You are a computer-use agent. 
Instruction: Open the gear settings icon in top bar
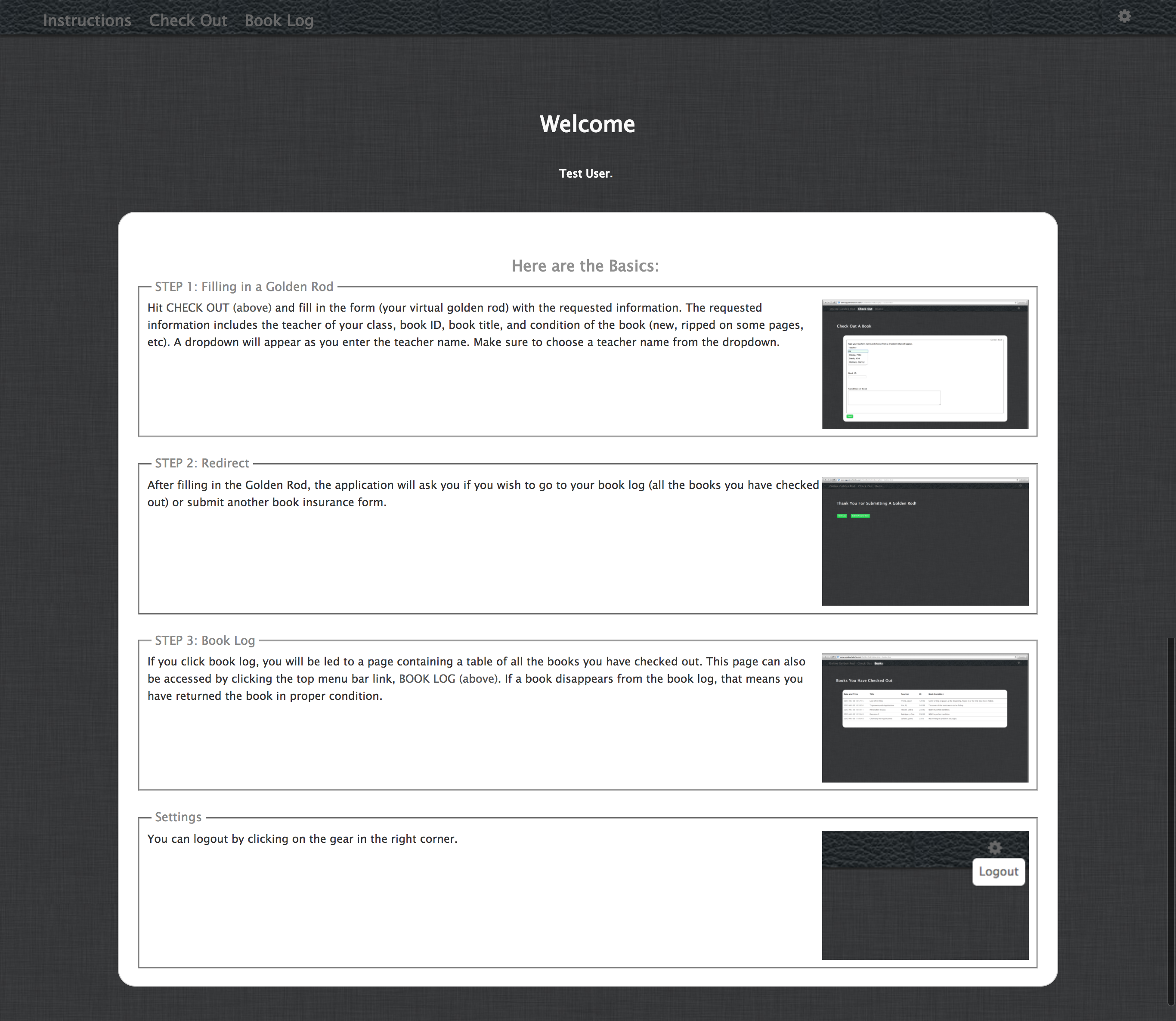click(1124, 16)
